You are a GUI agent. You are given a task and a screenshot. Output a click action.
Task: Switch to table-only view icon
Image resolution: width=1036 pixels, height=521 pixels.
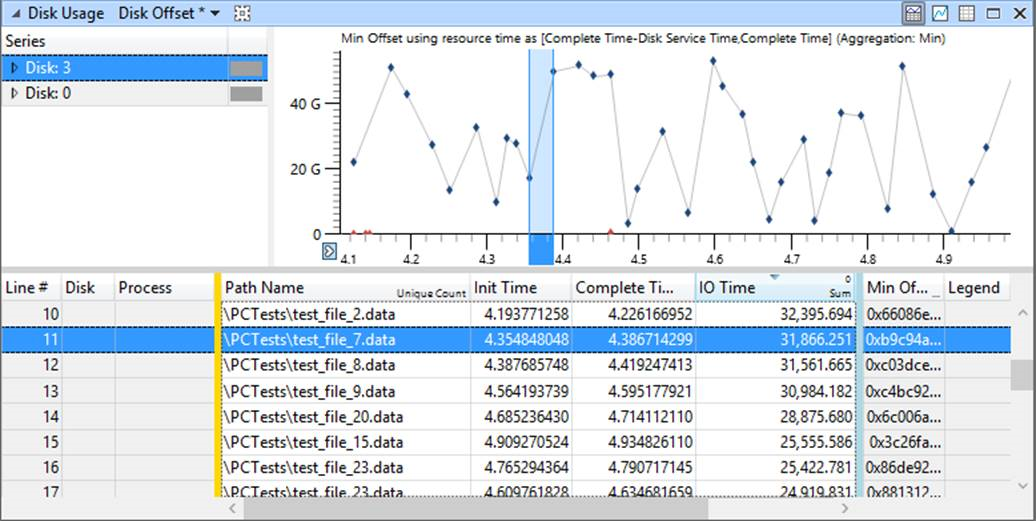click(x=967, y=13)
